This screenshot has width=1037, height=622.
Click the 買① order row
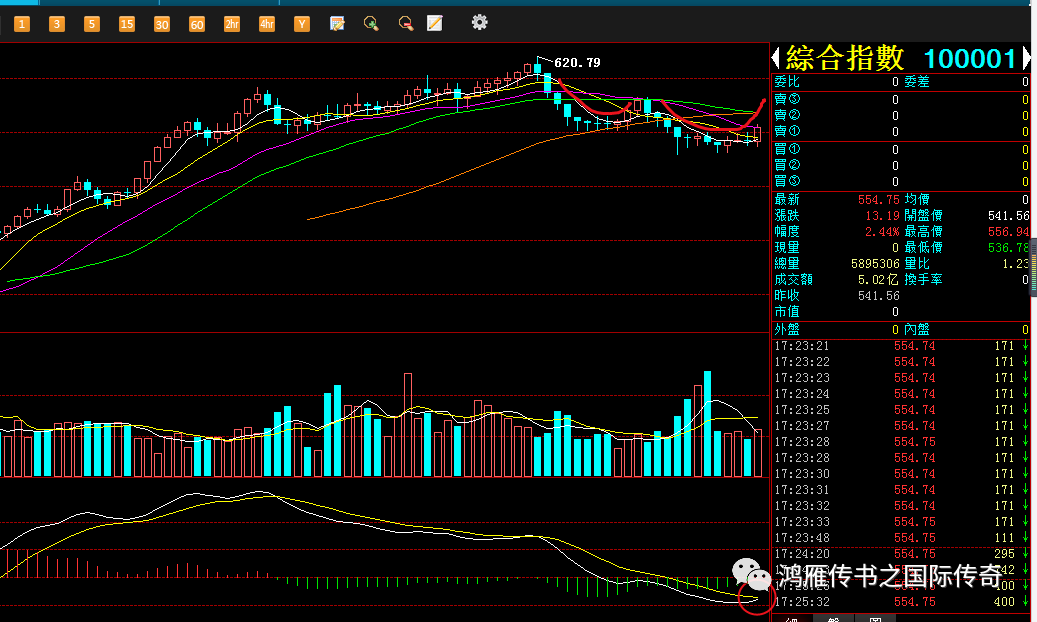point(901,150)
